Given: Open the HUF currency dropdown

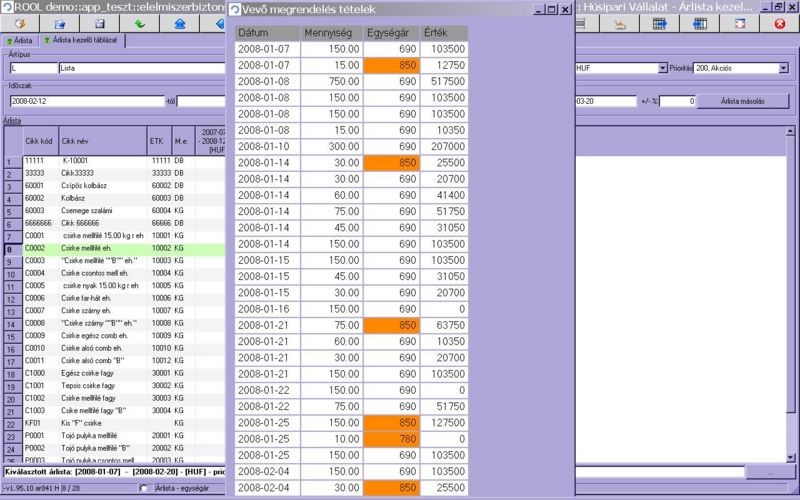Looking at the screenshot, I should pos(662,68).
